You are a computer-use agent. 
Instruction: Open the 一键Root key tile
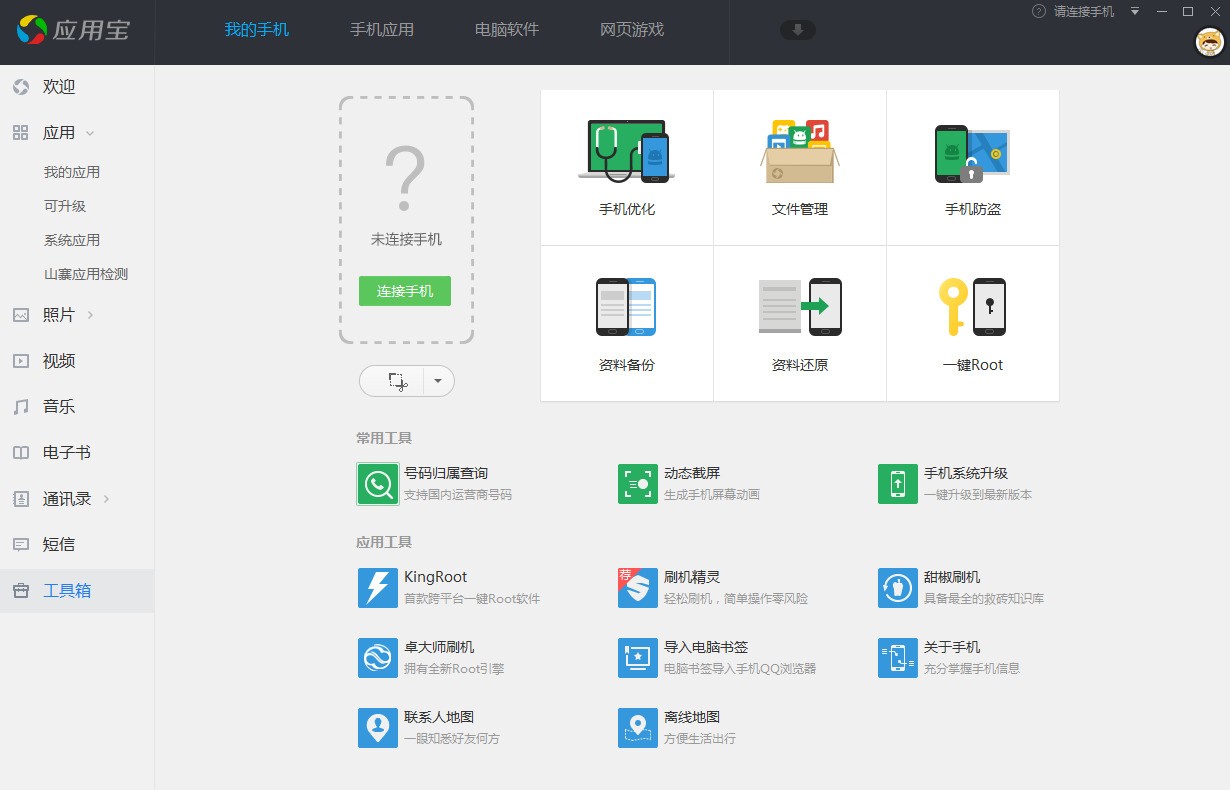click(973, 323)
